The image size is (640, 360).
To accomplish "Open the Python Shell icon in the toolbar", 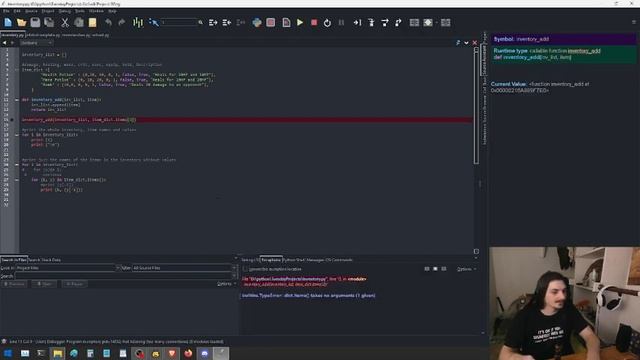I will click(x=257, y=22).
